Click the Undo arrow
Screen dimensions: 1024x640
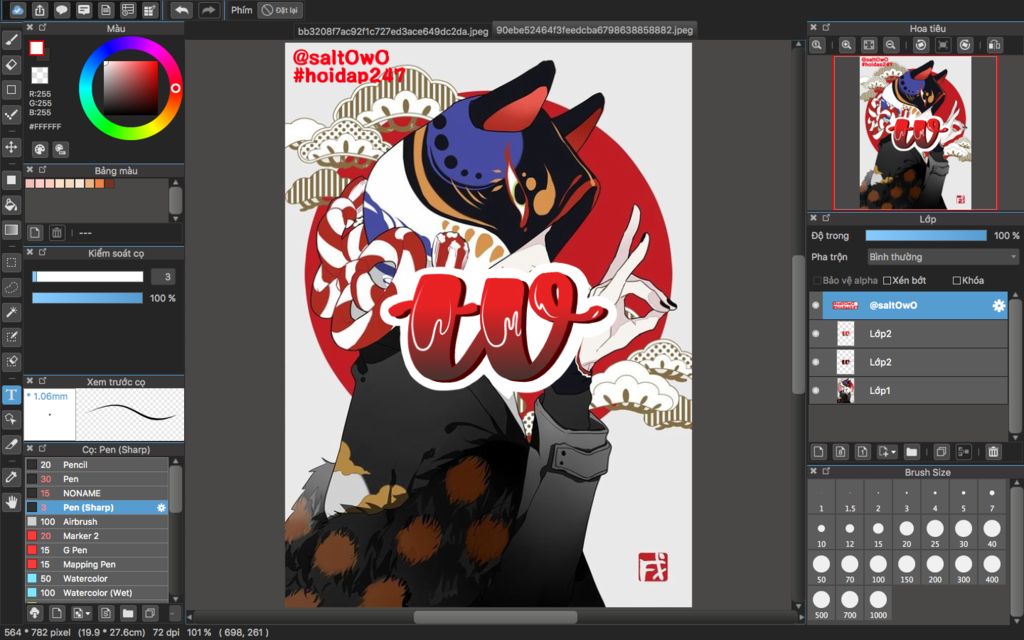pos(182,10)
